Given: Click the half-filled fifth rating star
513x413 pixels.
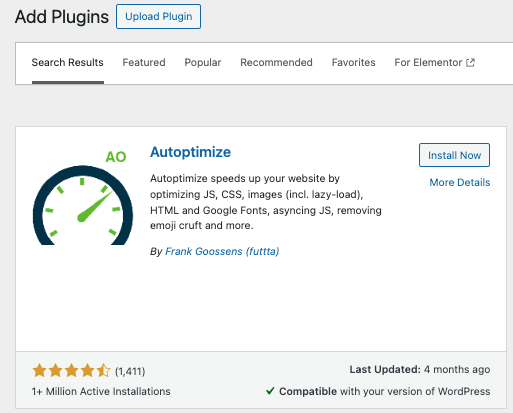Looking at the screenshot, I should point(103,370).
